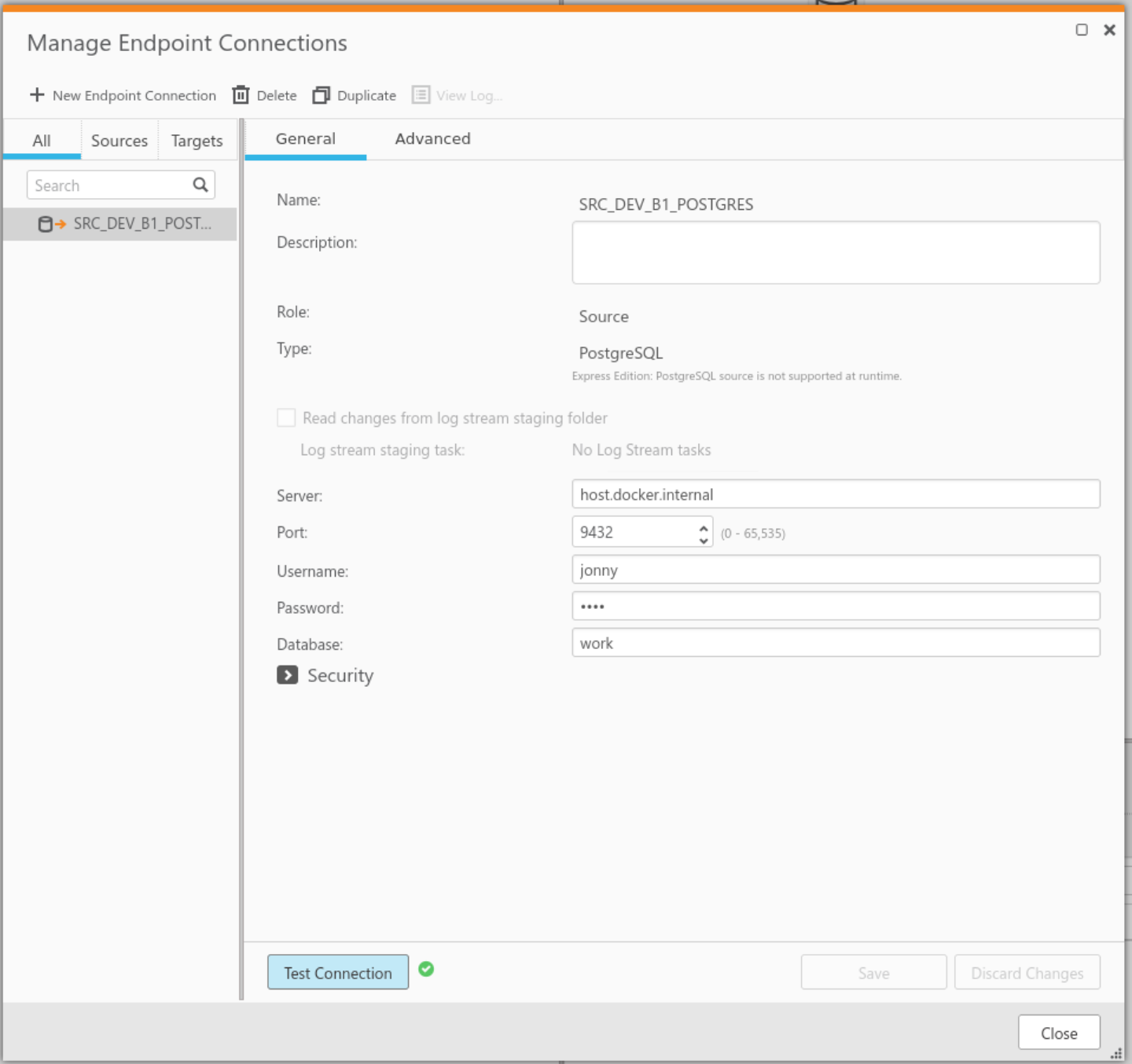The image size is (1132, 1064).
Task: Switch to the All tab
Action: (42, 141)
